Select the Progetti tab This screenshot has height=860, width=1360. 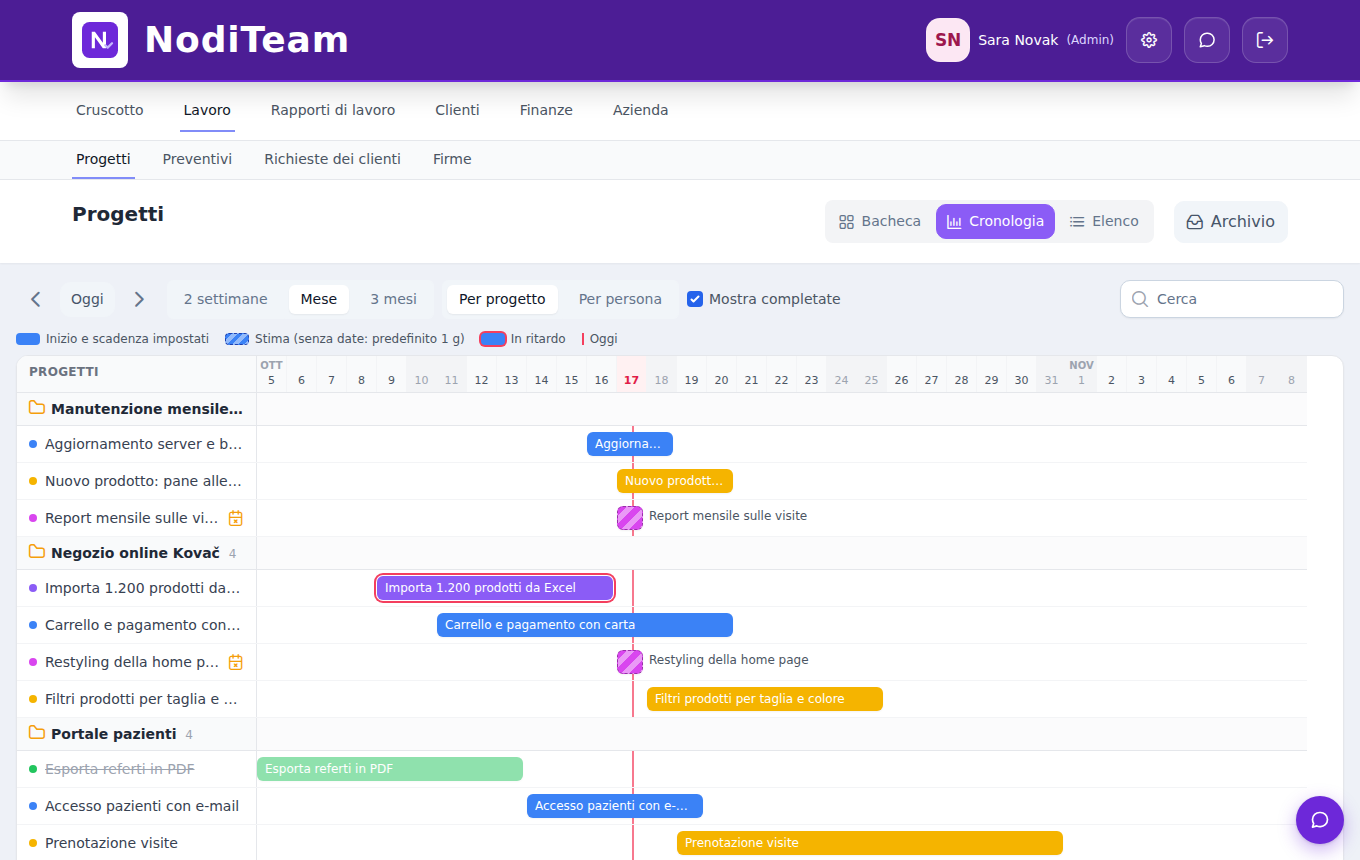[103, 159]
